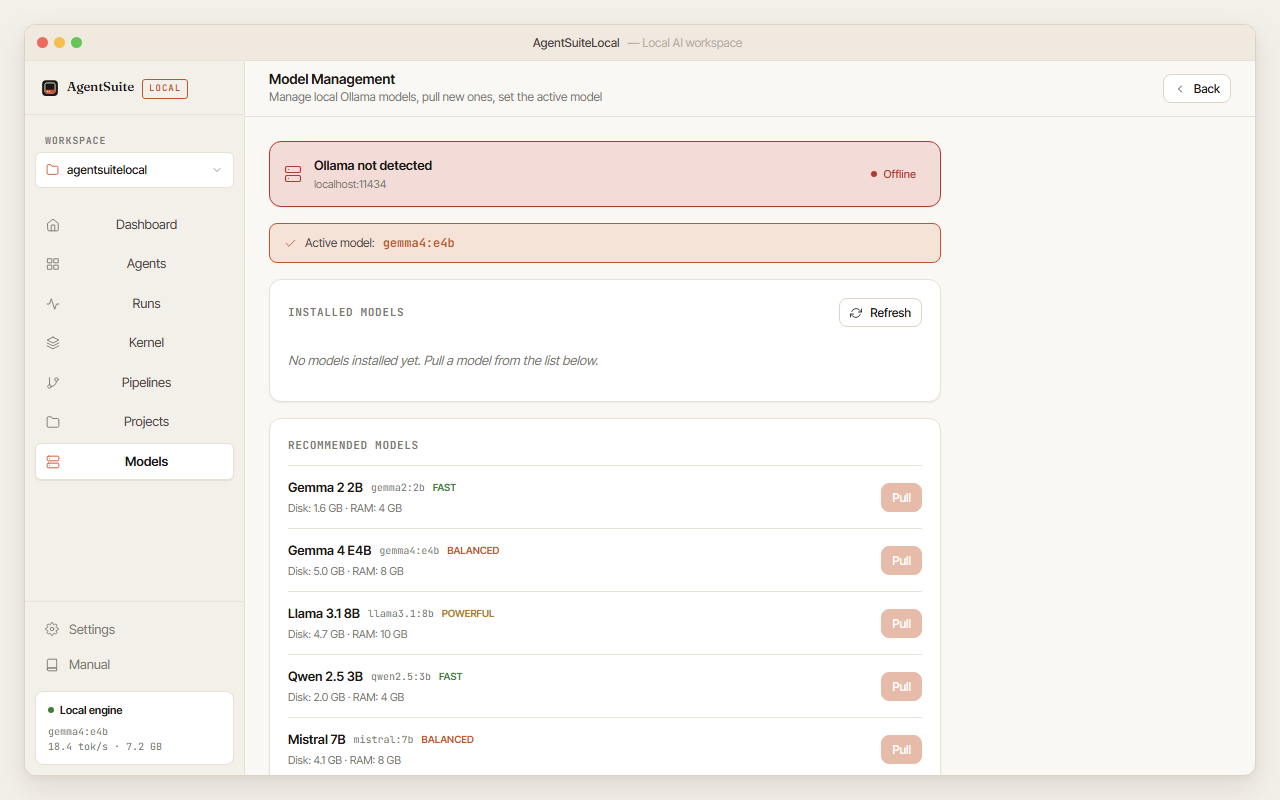Click the Gemma 2 2B model name

coord(325,488)
